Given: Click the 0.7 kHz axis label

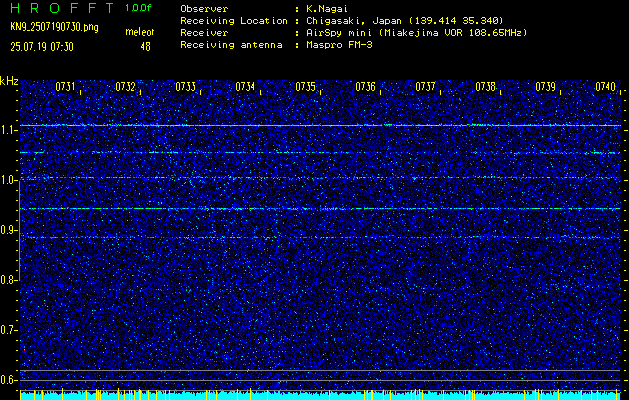Looking at the screenshot, I should 7,330.
